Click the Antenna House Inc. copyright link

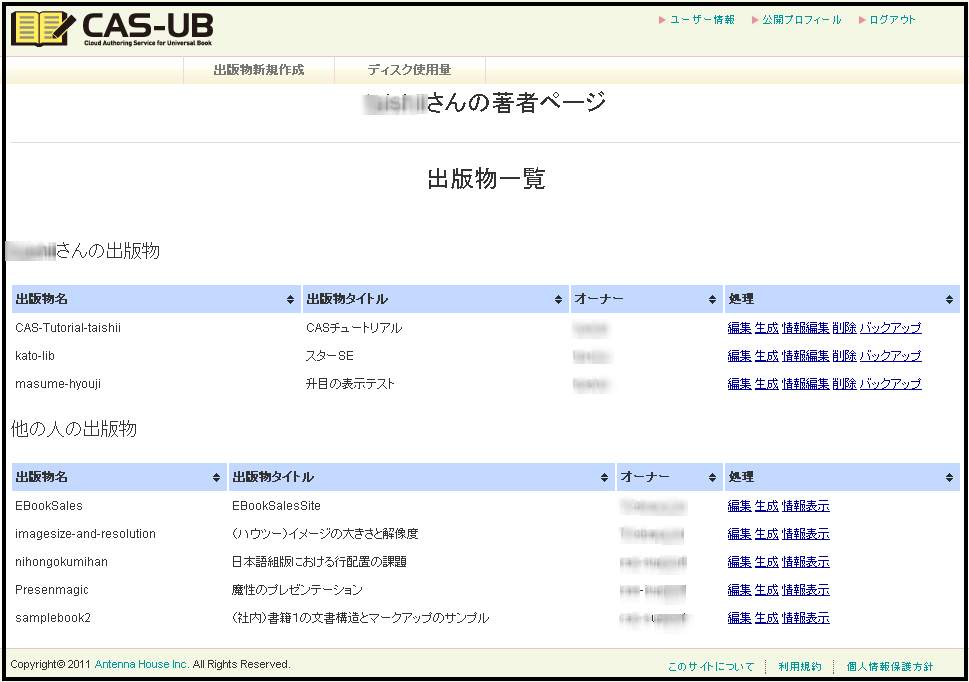click(141, 664)
